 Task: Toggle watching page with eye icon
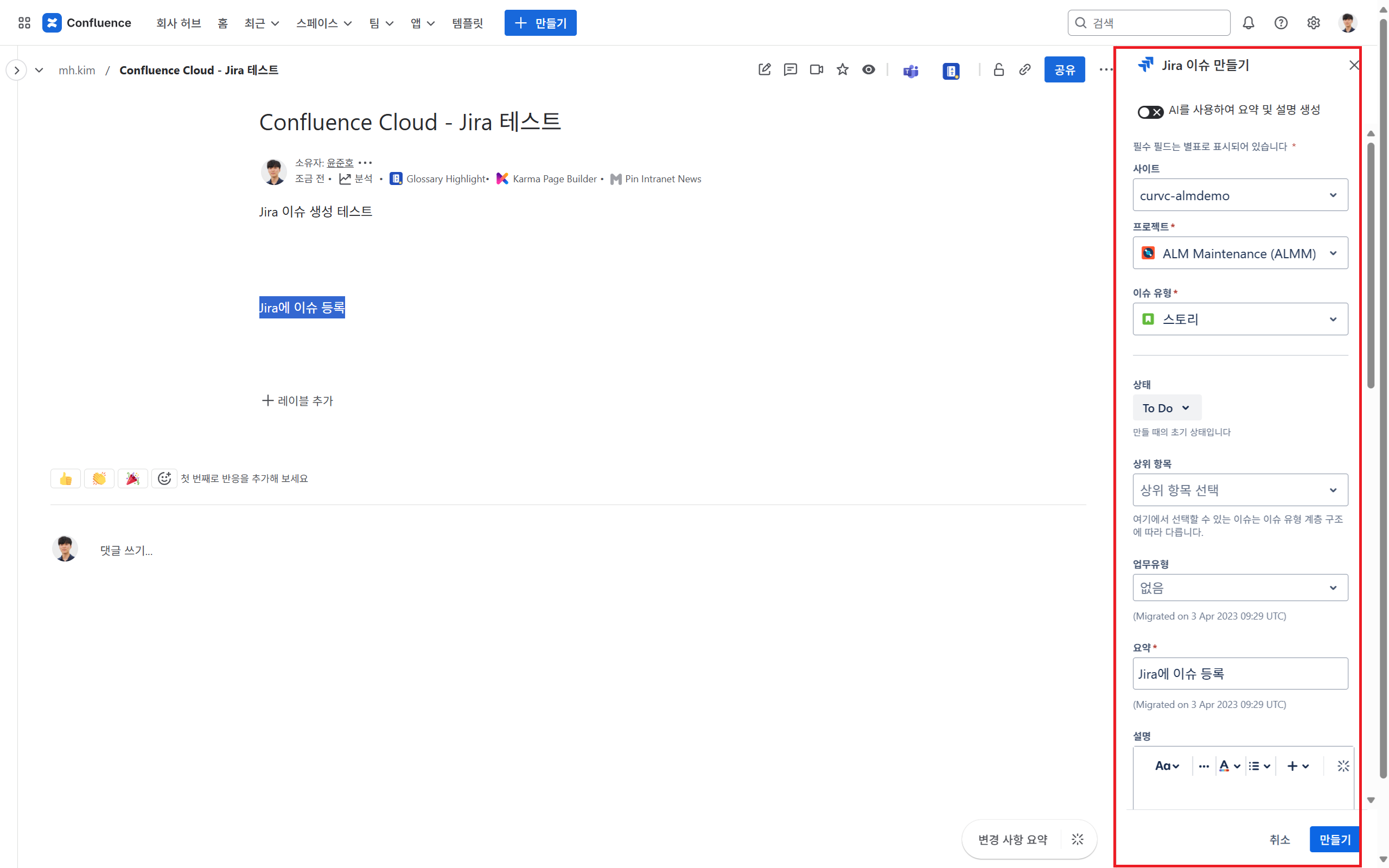[x=869, y=69]
